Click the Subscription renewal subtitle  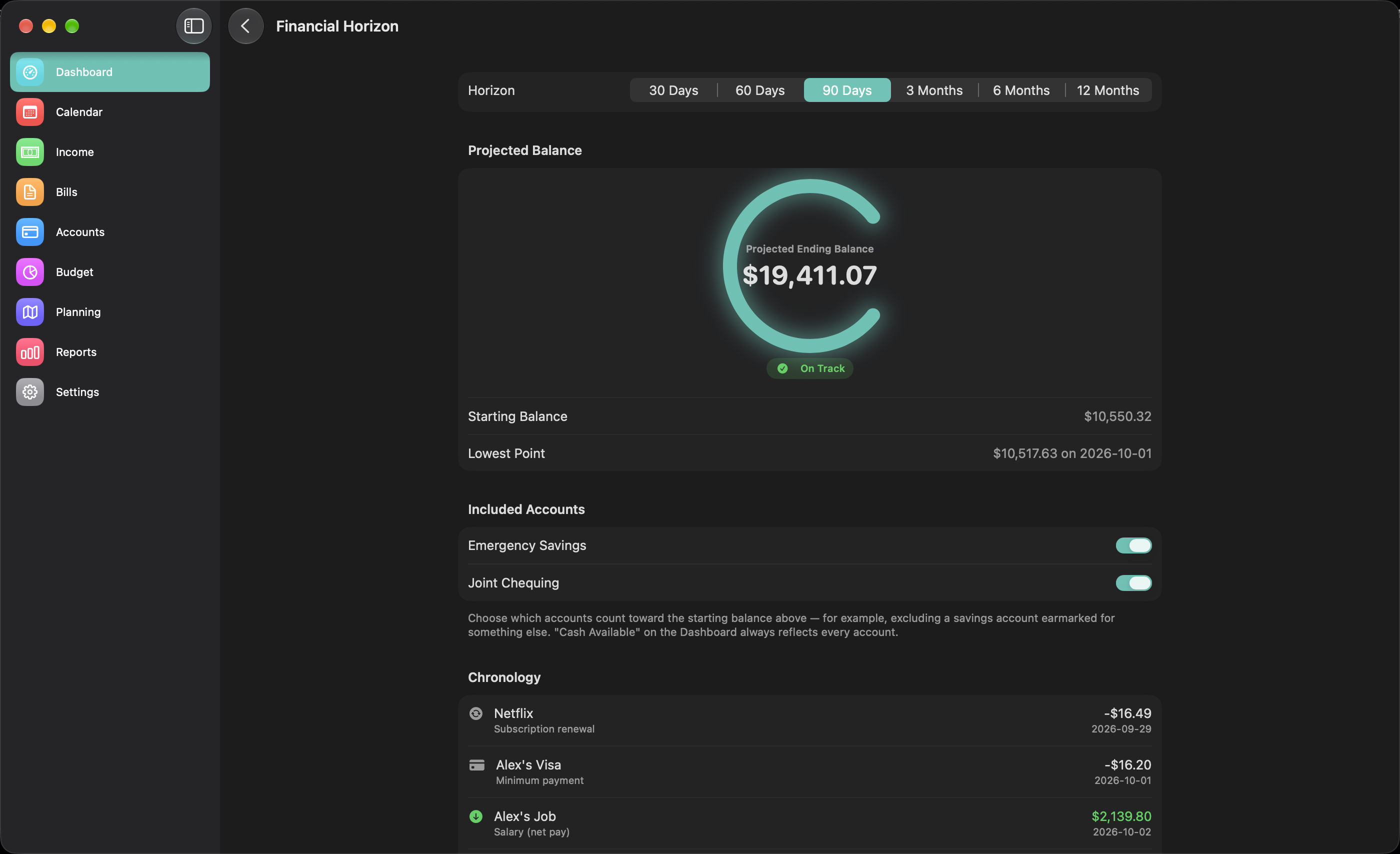click(x=544, y=729)
